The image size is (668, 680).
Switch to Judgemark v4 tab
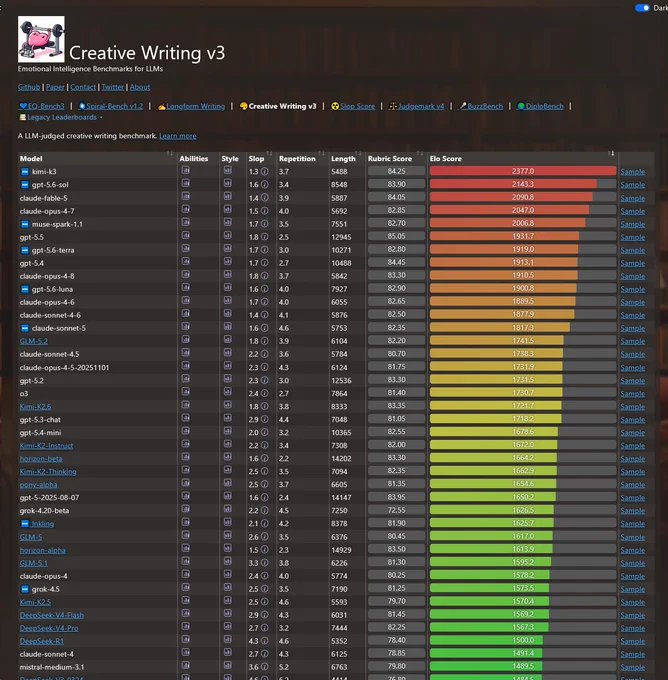coord(416,106)
